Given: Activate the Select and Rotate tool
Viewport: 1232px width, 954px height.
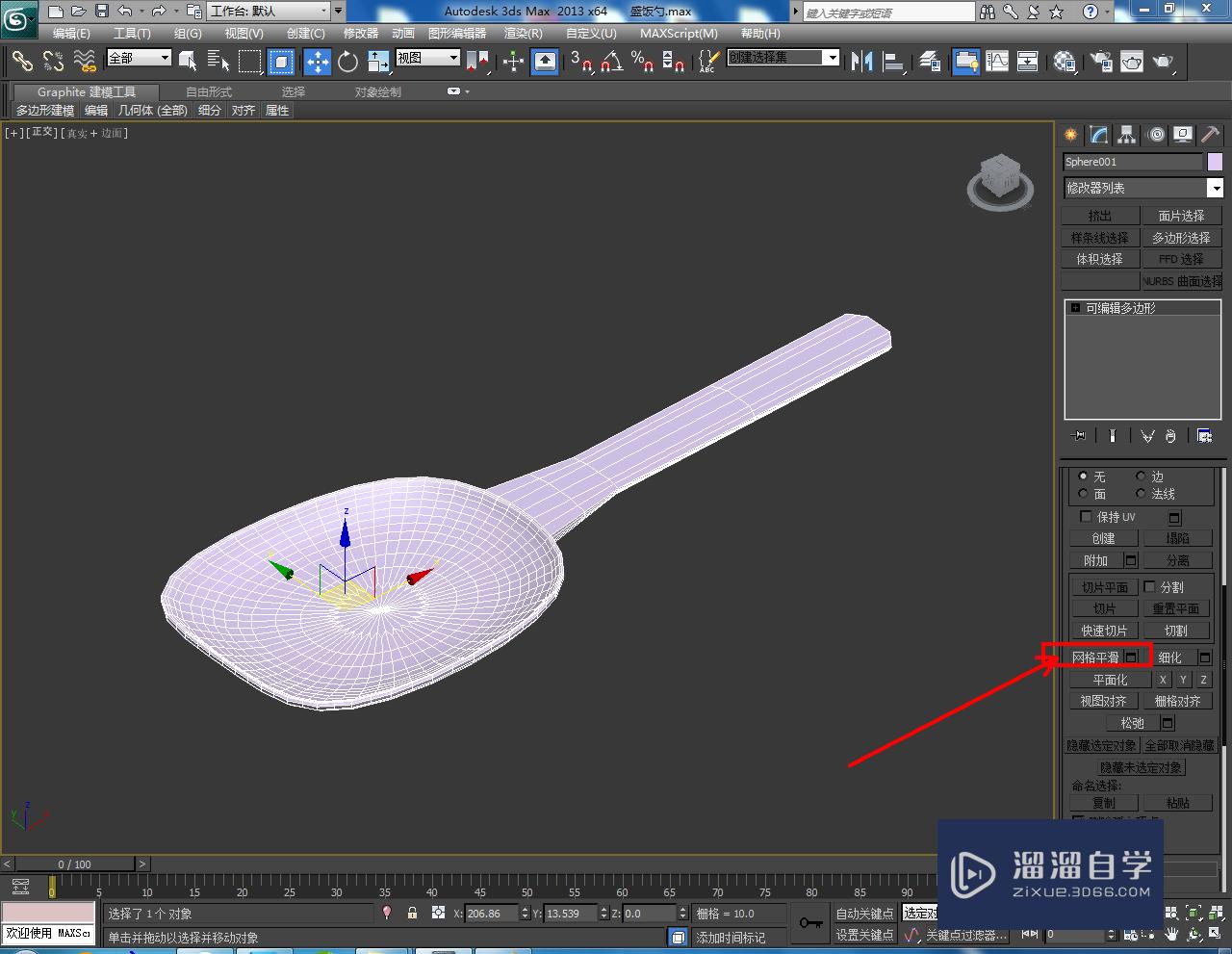Looking at the screenshot, I should (348, 62).
